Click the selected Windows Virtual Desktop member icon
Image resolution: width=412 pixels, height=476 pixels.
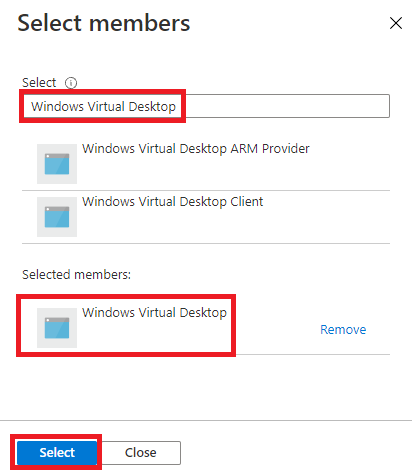tap(57, 328)
